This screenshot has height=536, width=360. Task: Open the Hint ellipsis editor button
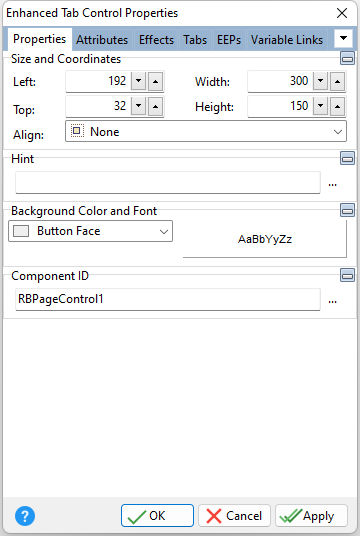click(333, 184)
